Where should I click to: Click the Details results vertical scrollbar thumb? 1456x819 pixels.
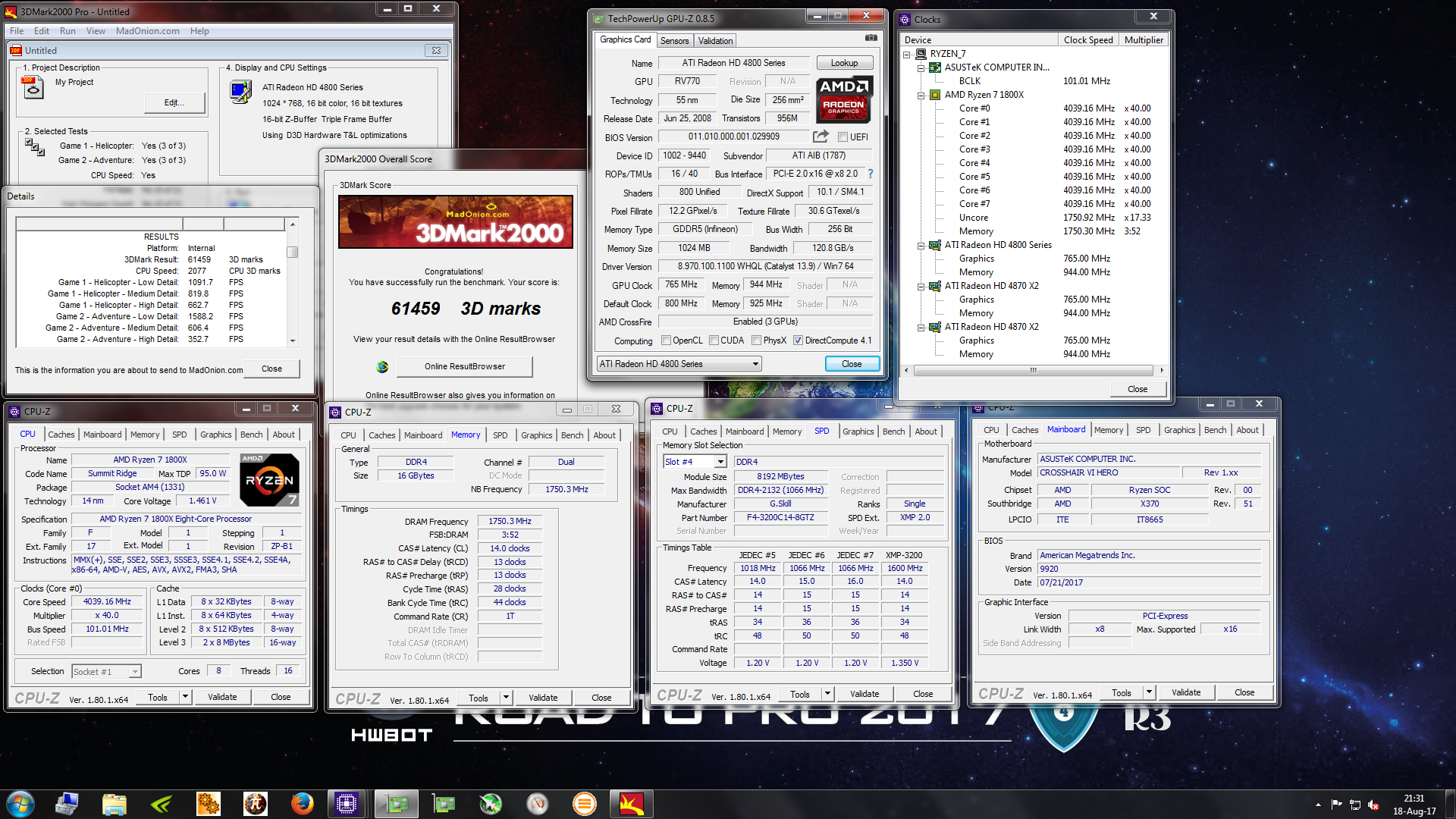click(292, 252)
